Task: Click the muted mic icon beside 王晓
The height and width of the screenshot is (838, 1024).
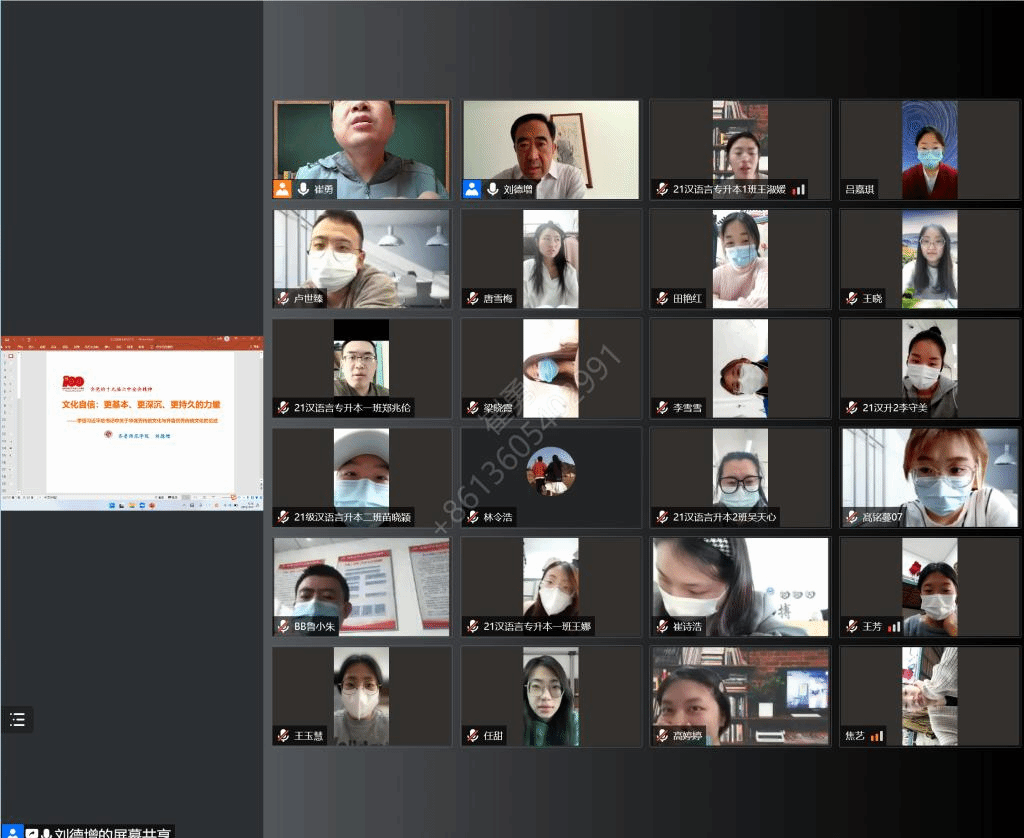Action: pos(851,298)
